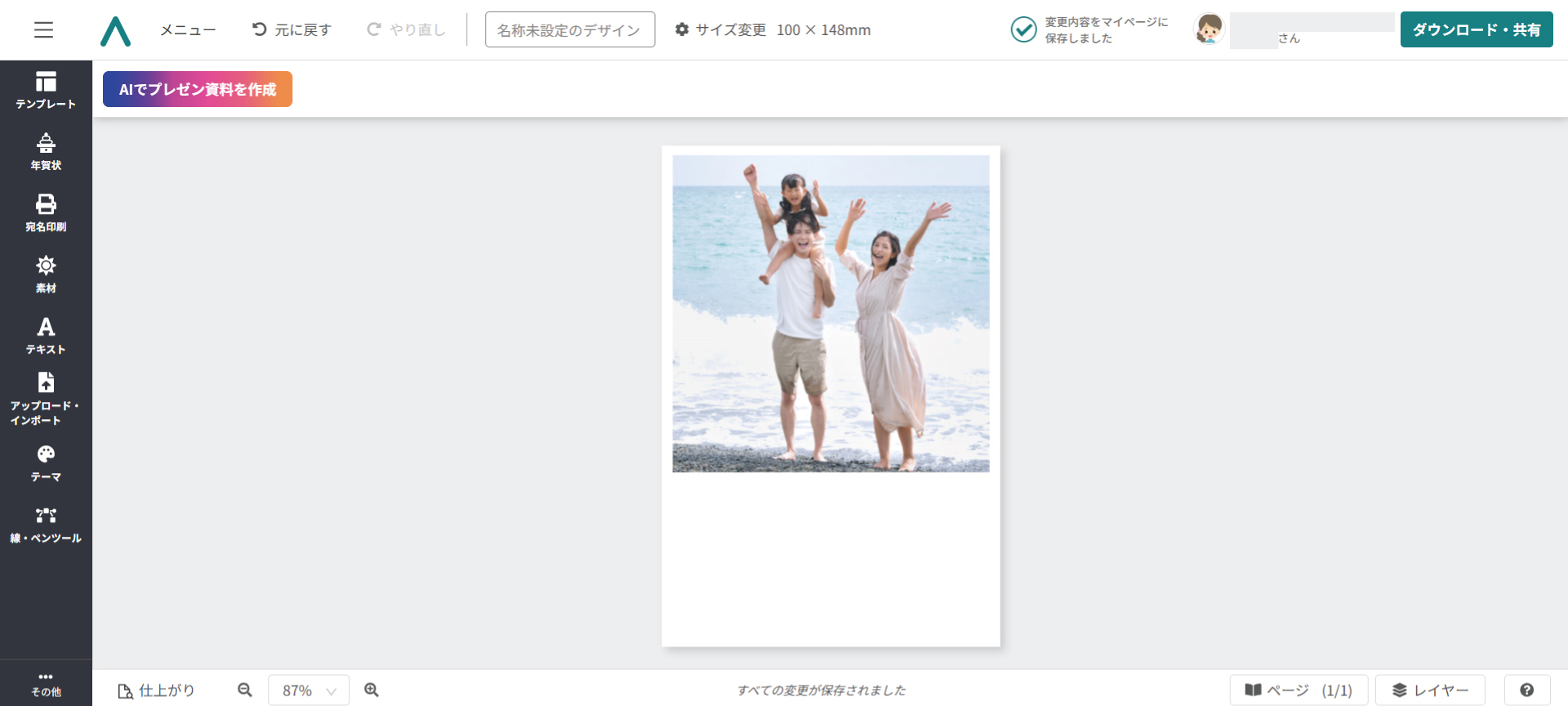The height and width of the screenshot is (706, 1568).
Task: Click the ダウンロード・共有 button
Action: pos(1476,30)
